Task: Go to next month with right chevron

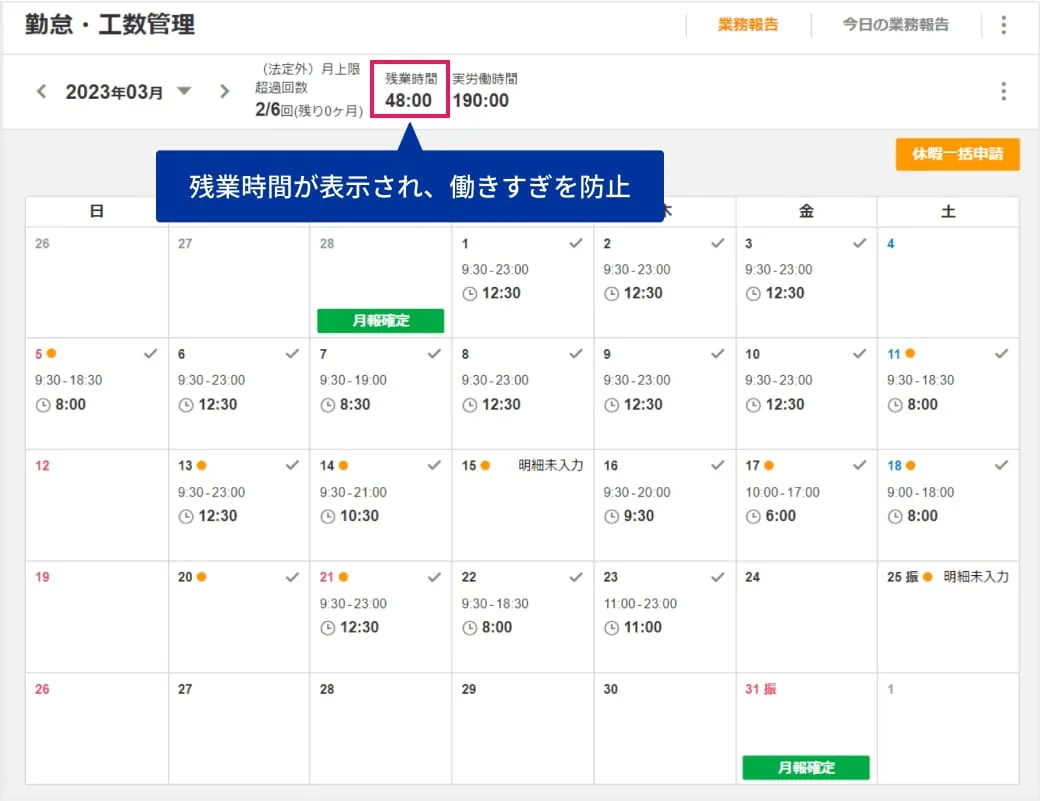Action: point(224,92)
